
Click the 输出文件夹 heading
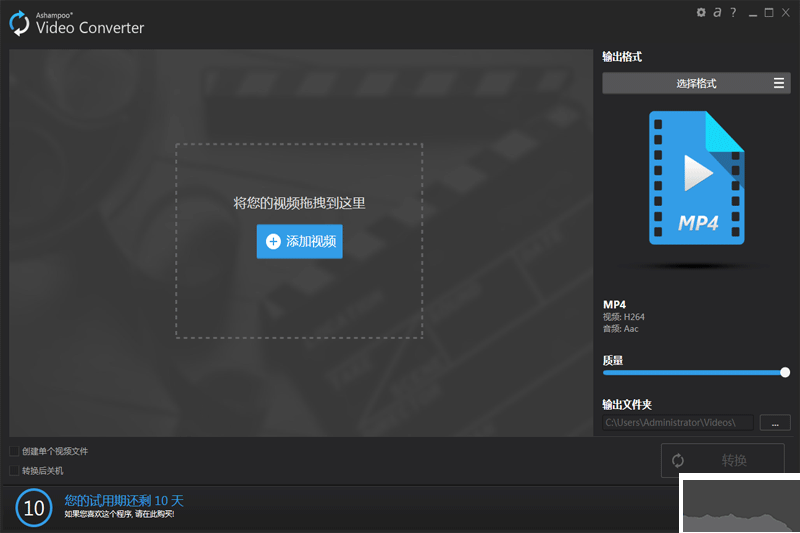[x=627, y=404]
